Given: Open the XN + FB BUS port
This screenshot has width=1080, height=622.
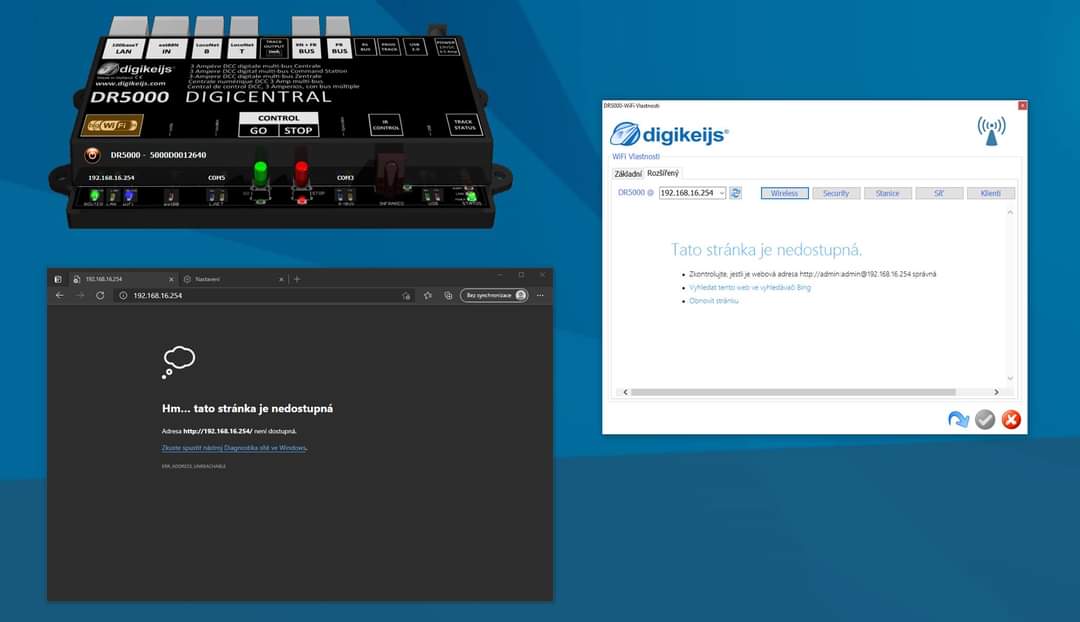Looking at the screenshot, I should (307, 48).
